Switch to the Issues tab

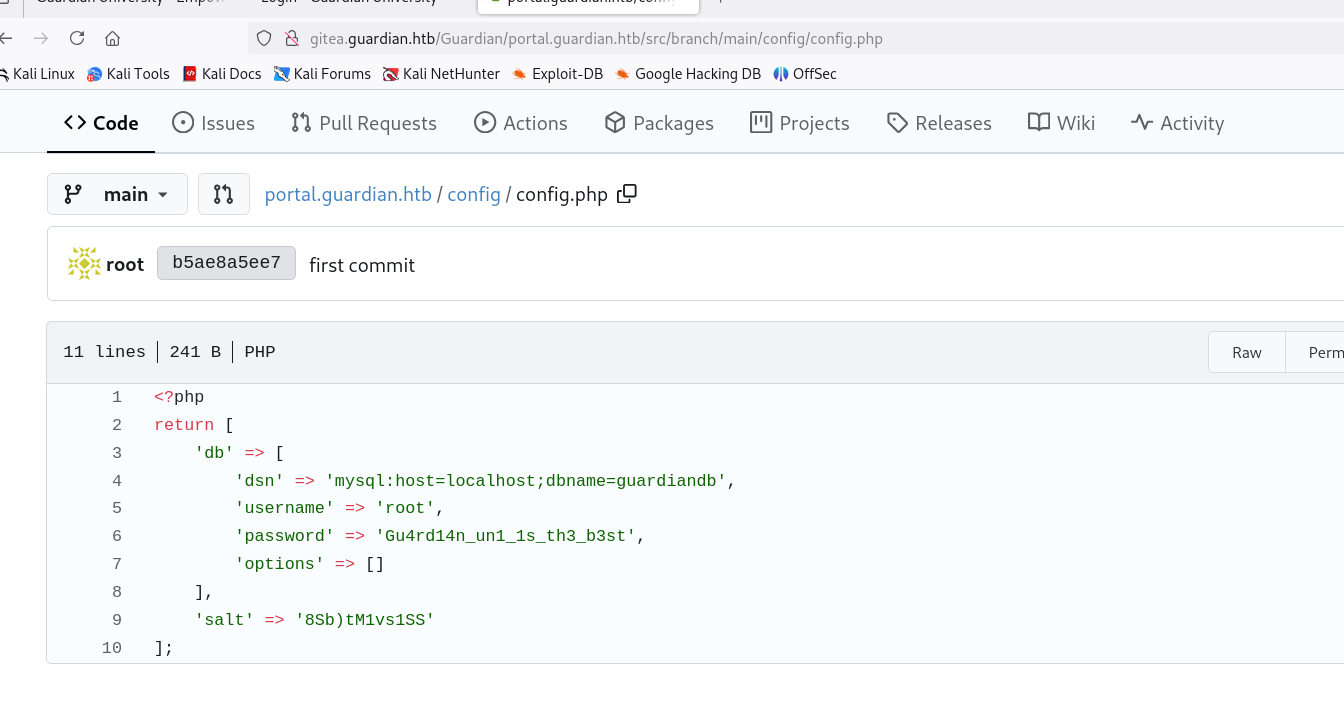[x=213, y=123]
